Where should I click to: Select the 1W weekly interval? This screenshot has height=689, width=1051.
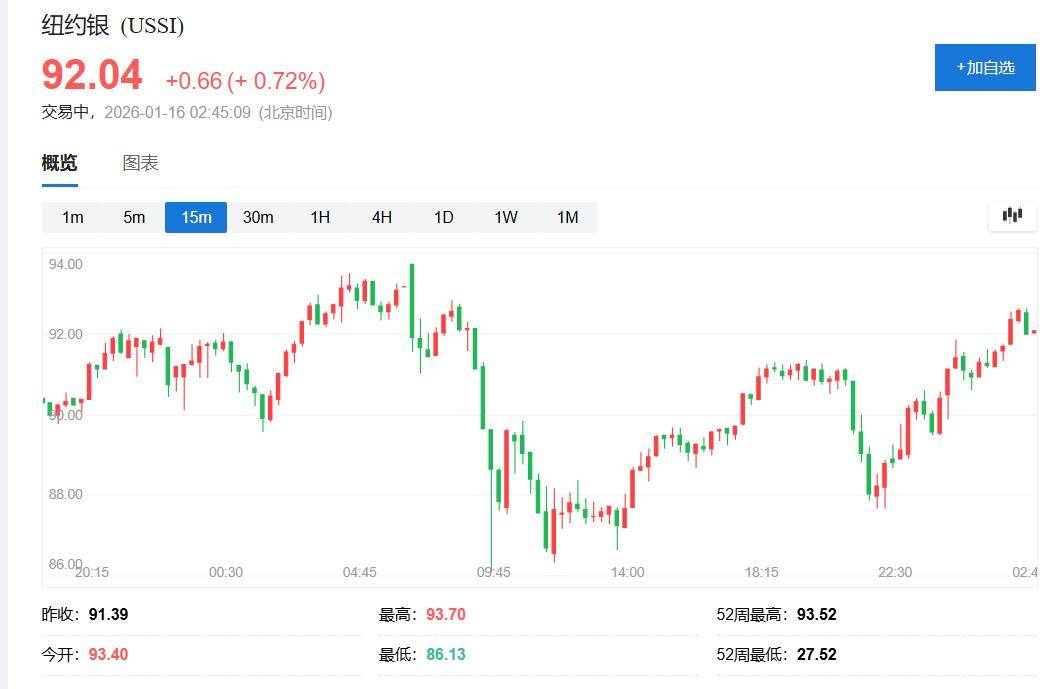pyautogui.click(x=506, y=217)
